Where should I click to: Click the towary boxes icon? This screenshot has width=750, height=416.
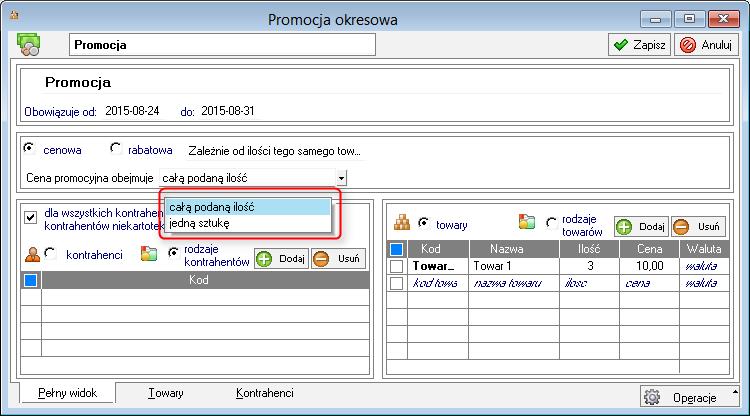(x=402, y=223)
